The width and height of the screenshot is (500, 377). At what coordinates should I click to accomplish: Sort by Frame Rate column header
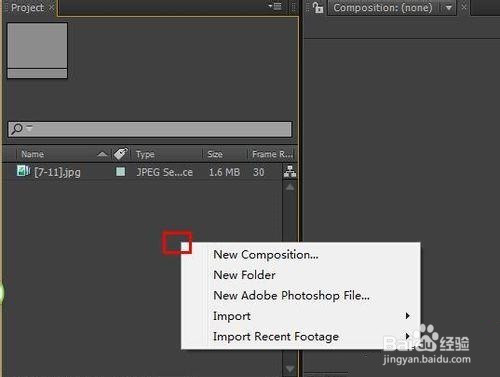[x=272, y=154]
